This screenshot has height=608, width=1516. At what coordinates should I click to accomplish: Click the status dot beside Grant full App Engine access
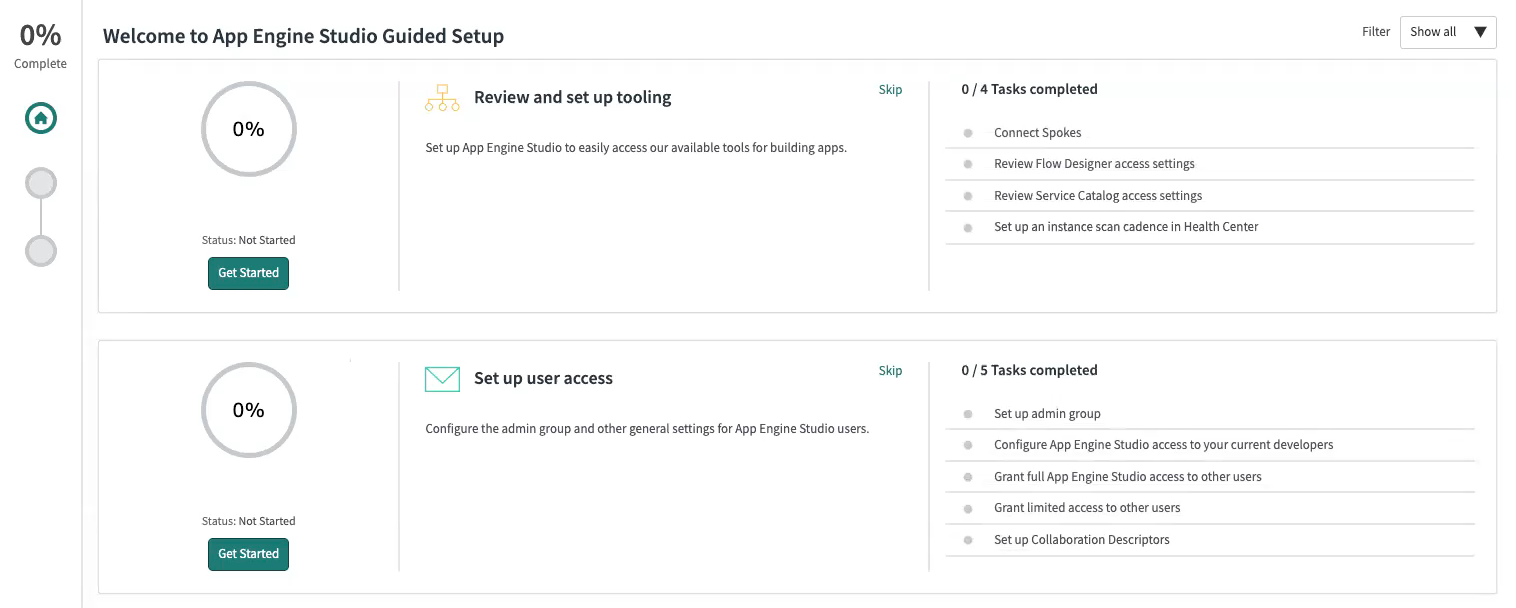(968, 477)
